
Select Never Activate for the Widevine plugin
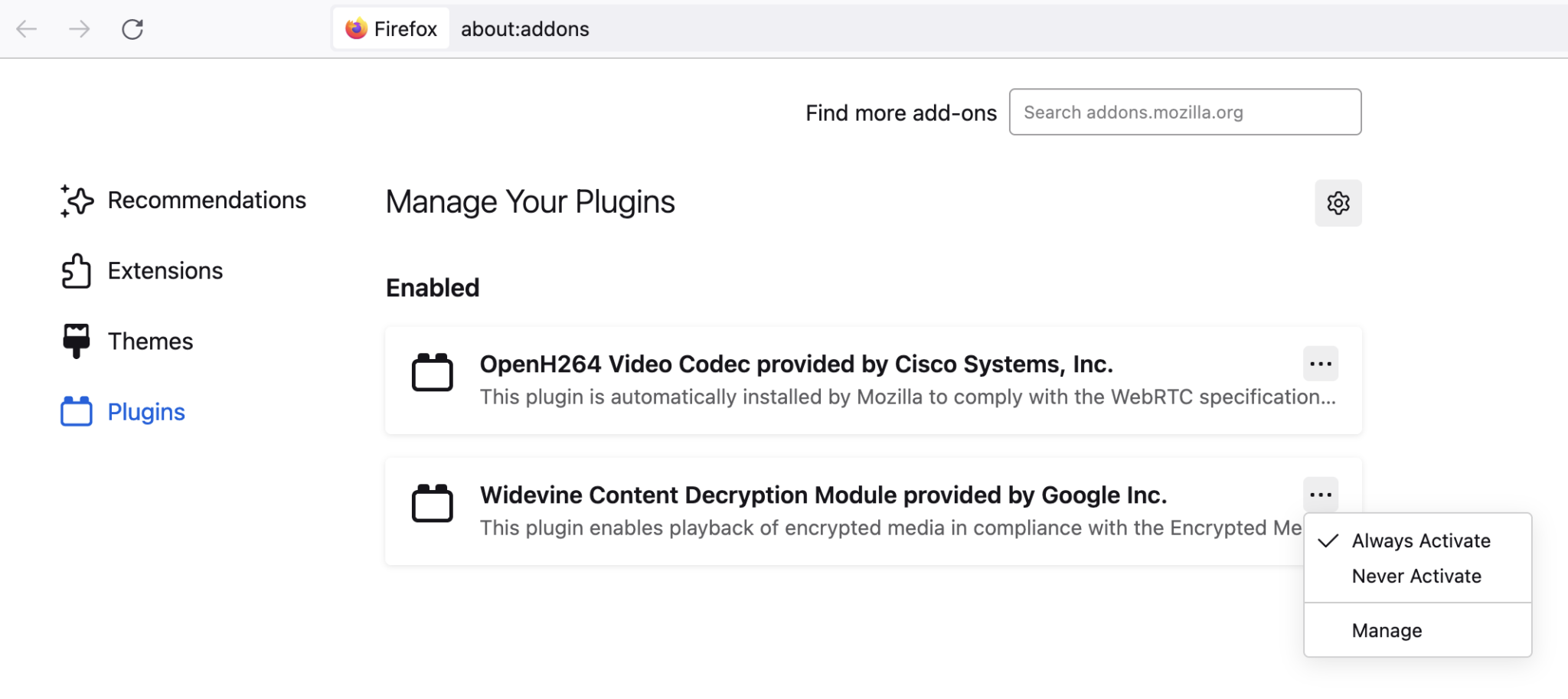click(1416, 576)
